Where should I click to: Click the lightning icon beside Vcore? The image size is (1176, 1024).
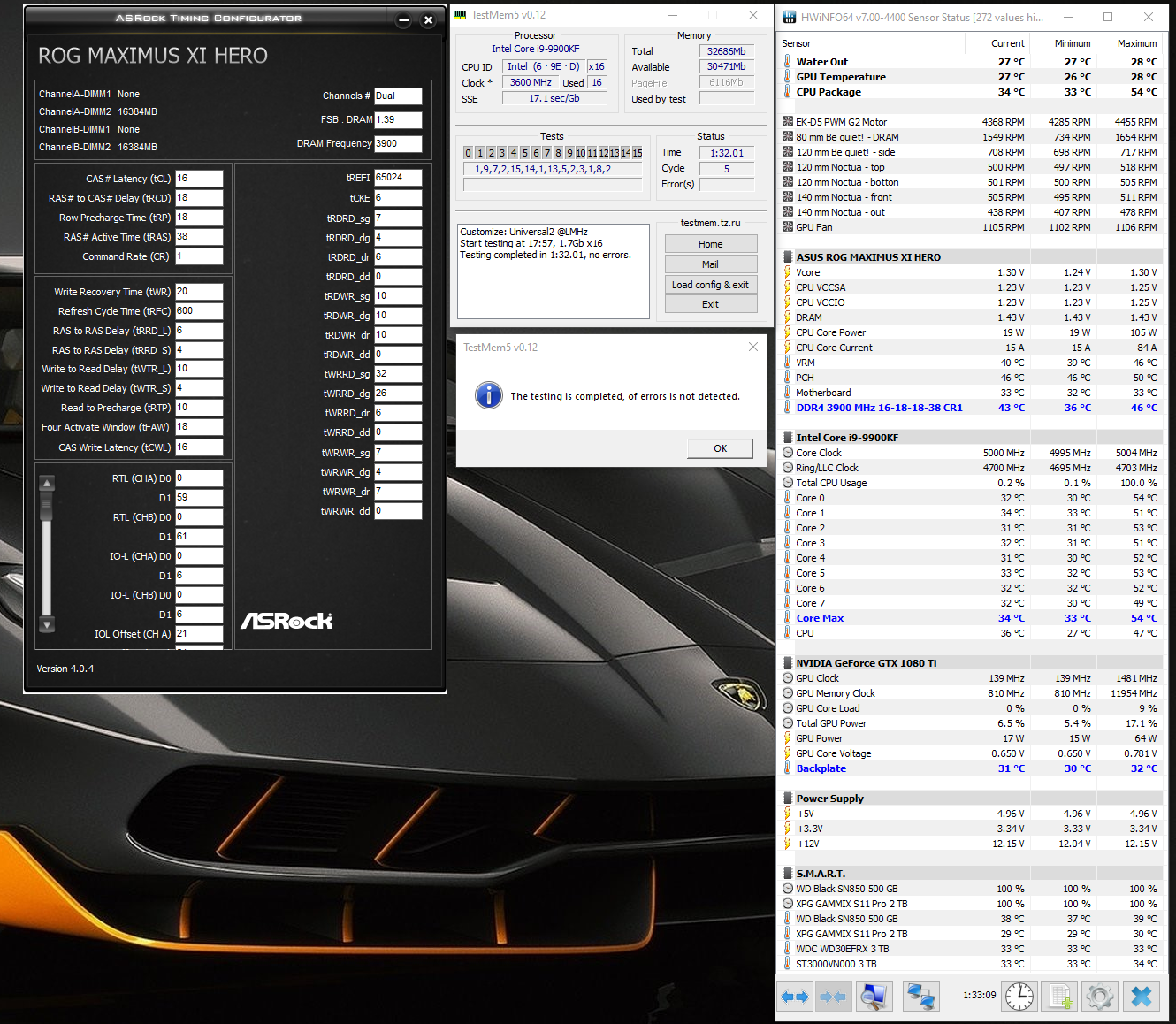[788, 272]
